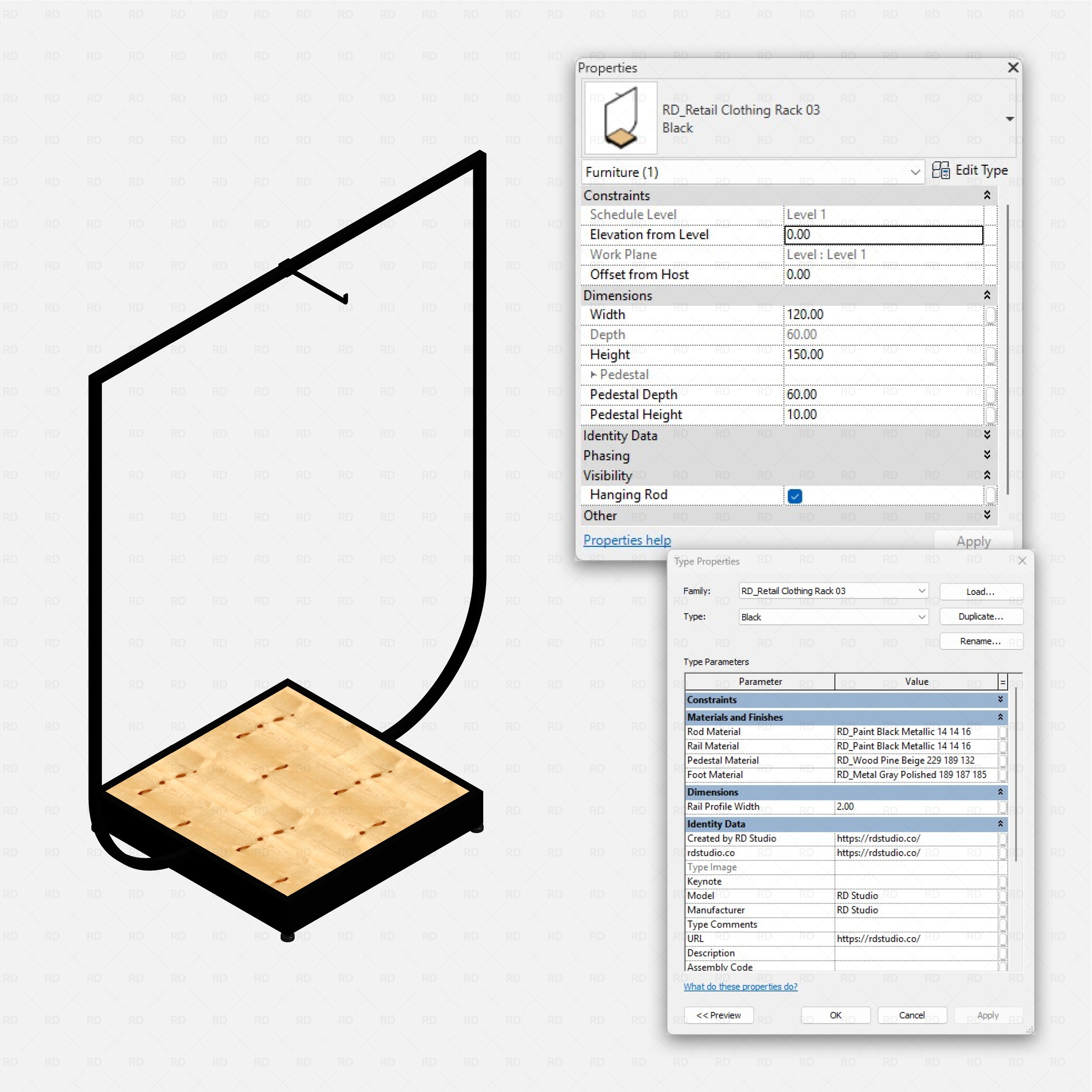This screenshot has width=1092, height=1092.
Task: Click the Rail Material value cell
Action: coord(916,746)
